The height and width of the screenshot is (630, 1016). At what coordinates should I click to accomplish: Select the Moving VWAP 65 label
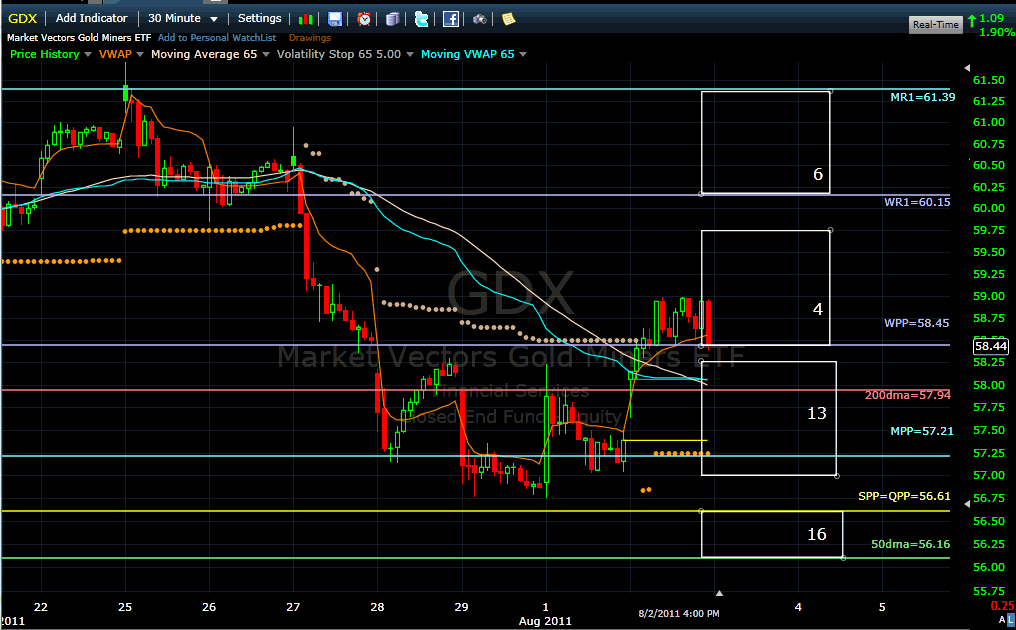(x=468, y=54)
